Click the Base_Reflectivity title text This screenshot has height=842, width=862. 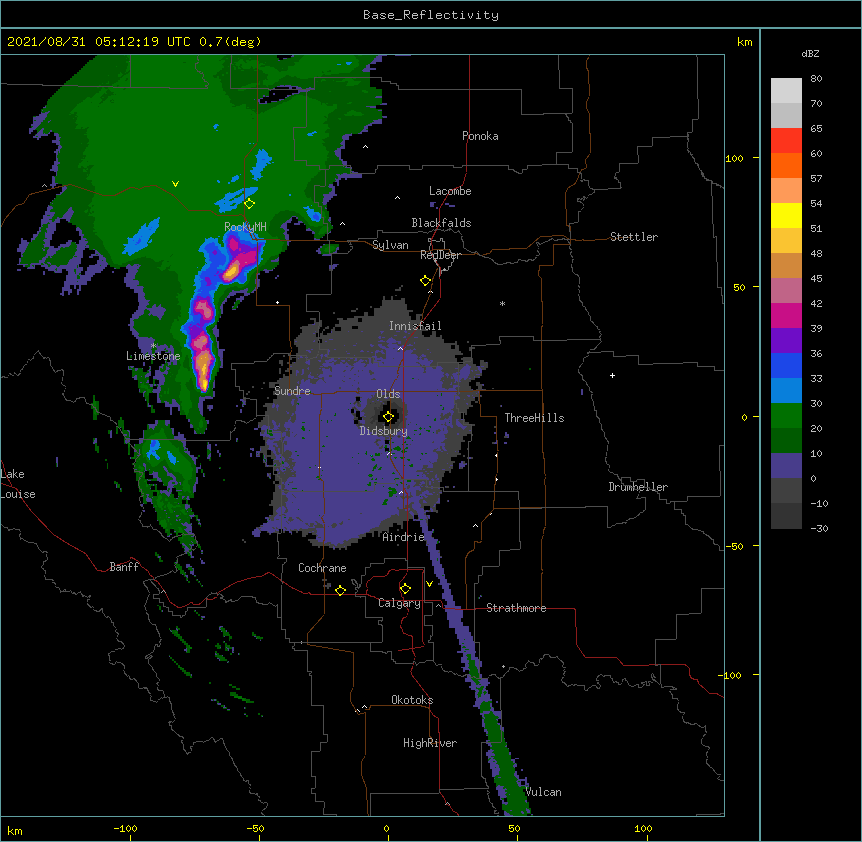pyautogui.click(x=431, y=15)
